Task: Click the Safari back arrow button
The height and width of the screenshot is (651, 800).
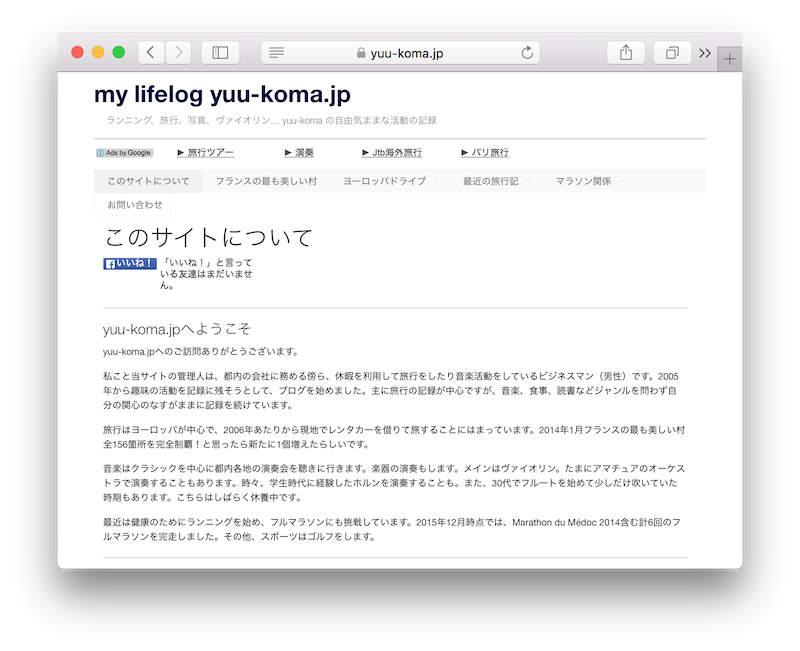Action: pos(151,53)
